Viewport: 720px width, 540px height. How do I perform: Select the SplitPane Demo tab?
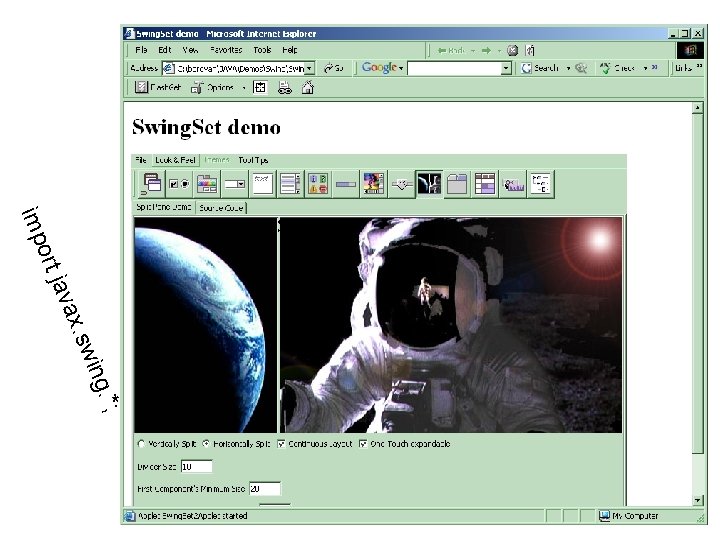[164, 207]
